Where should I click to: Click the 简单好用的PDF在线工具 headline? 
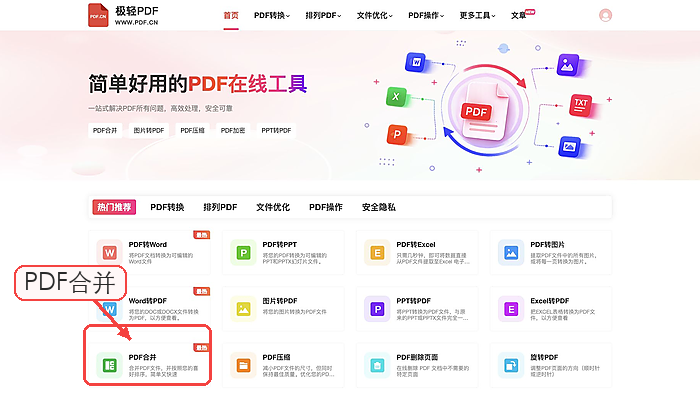pyautogui.click(x=198, y=84)
